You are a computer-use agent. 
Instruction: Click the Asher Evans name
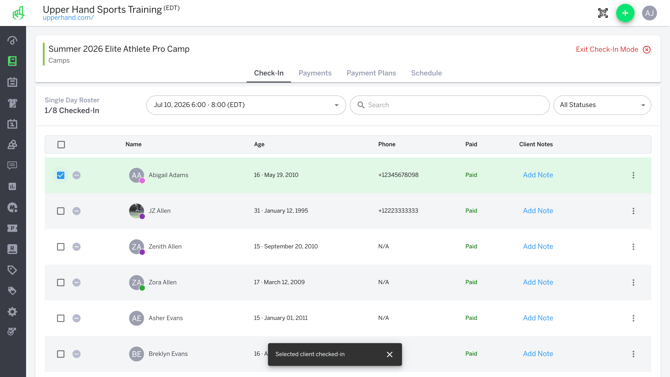click(166, 318)
